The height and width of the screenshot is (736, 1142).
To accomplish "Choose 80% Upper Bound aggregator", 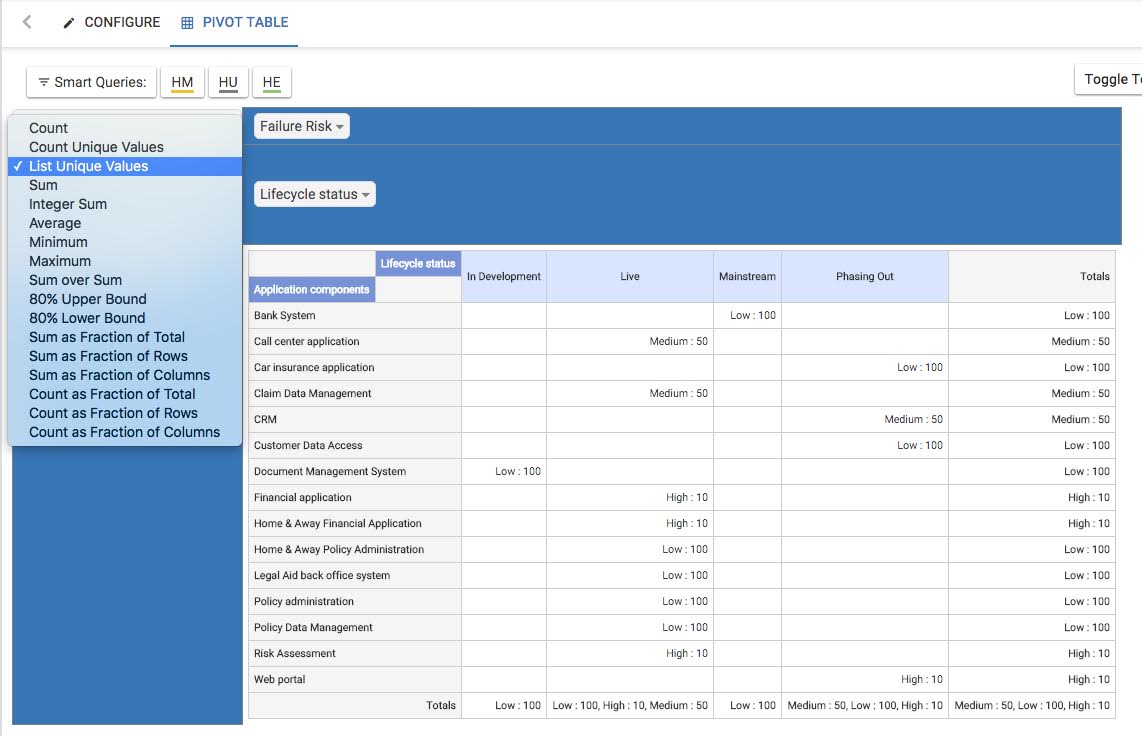I will click(x=88, y=299).
